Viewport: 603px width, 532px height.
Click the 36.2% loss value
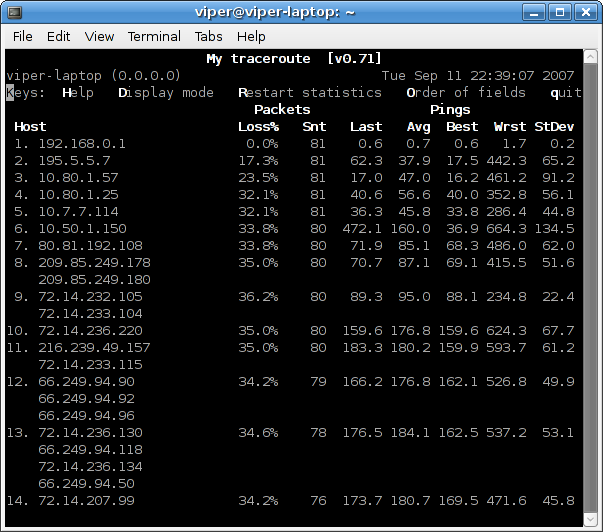[x=258, y=297]
